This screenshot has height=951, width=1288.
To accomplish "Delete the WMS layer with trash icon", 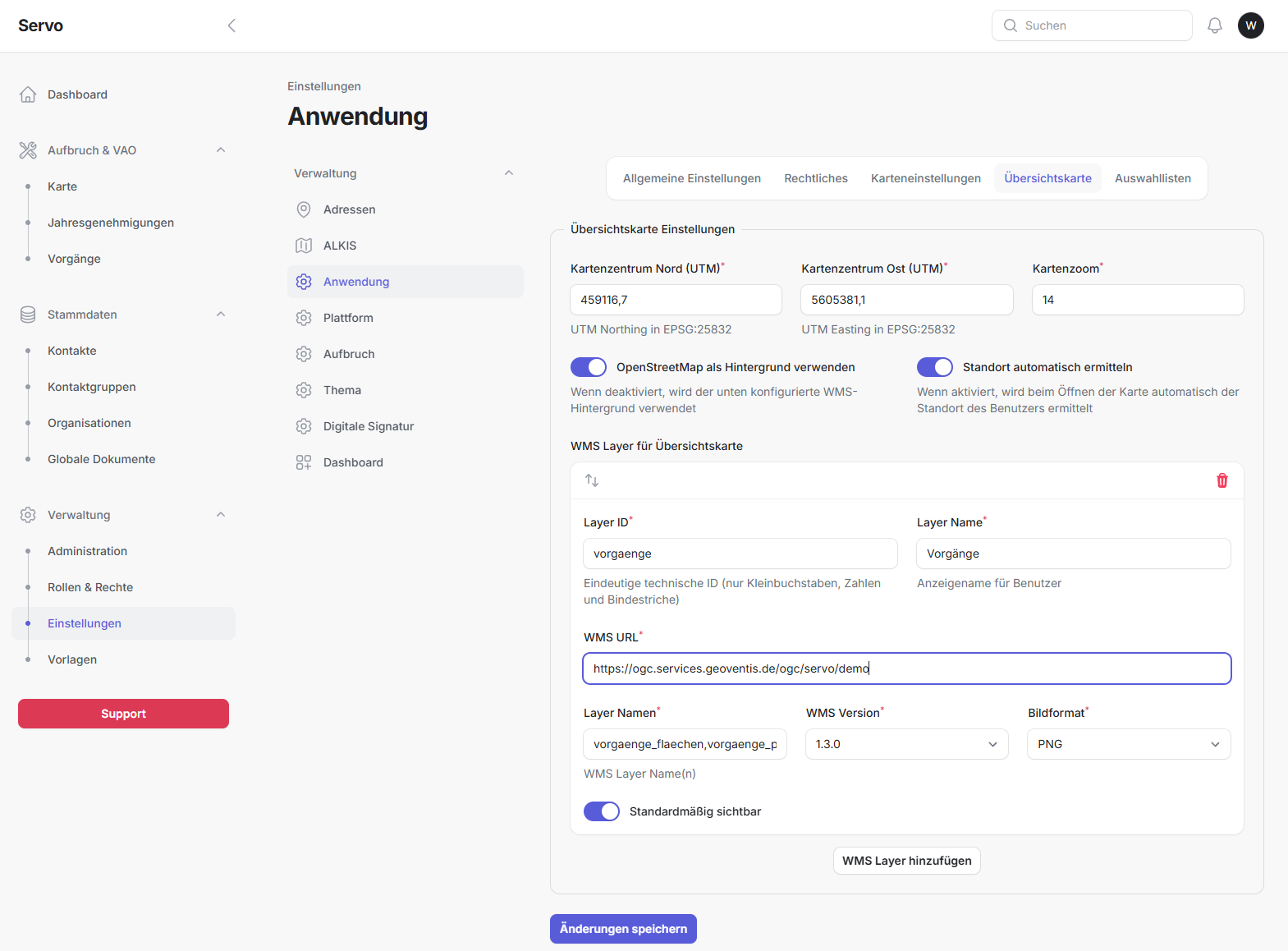I will [1222, 480].
